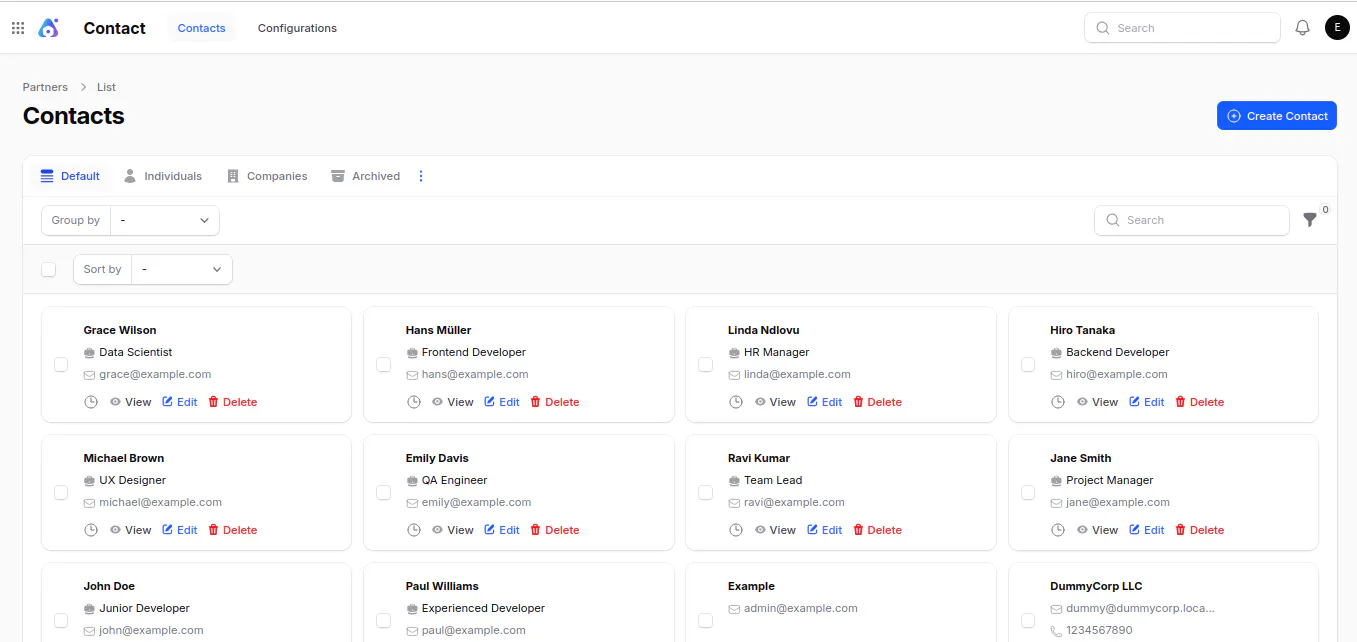Click the clock activity icon on Grace Wilson card

tap(91, 402)
